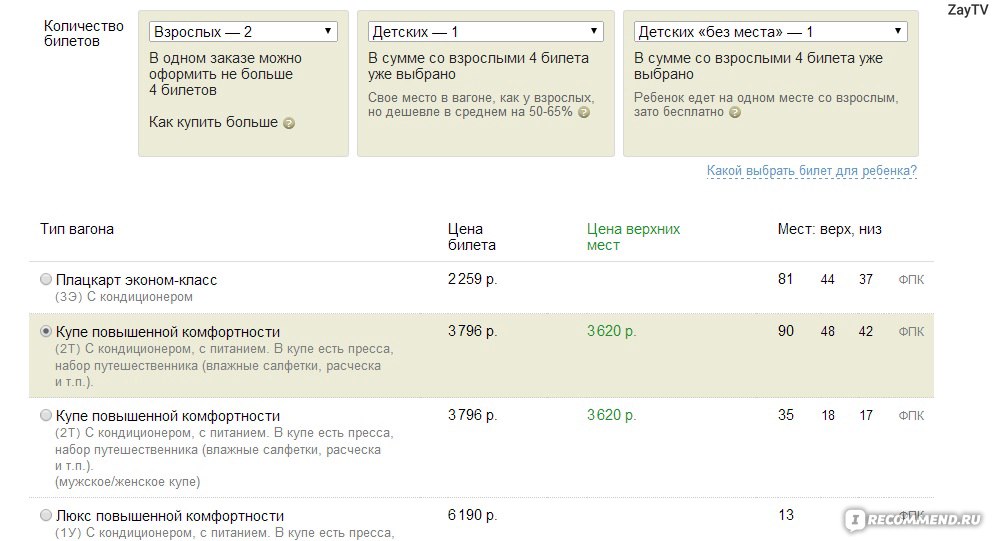Expand the "Детских — 1" dropdown
992x541 pixels.
[x=485, y=32]
